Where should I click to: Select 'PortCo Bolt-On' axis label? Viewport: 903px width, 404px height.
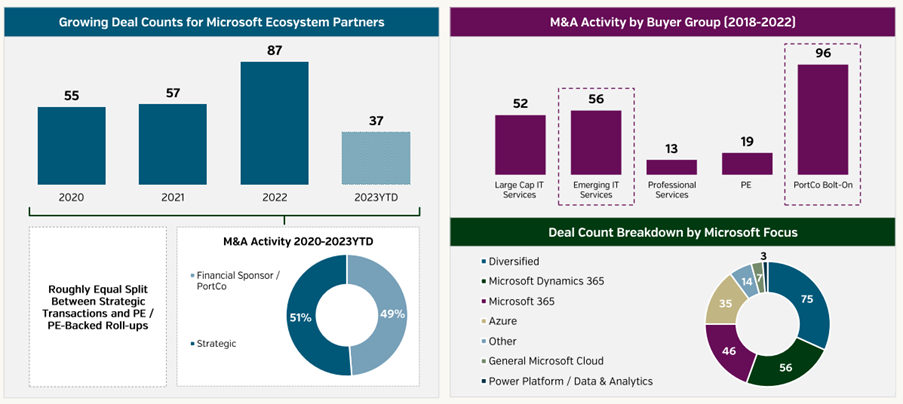[x=823, y=185]
